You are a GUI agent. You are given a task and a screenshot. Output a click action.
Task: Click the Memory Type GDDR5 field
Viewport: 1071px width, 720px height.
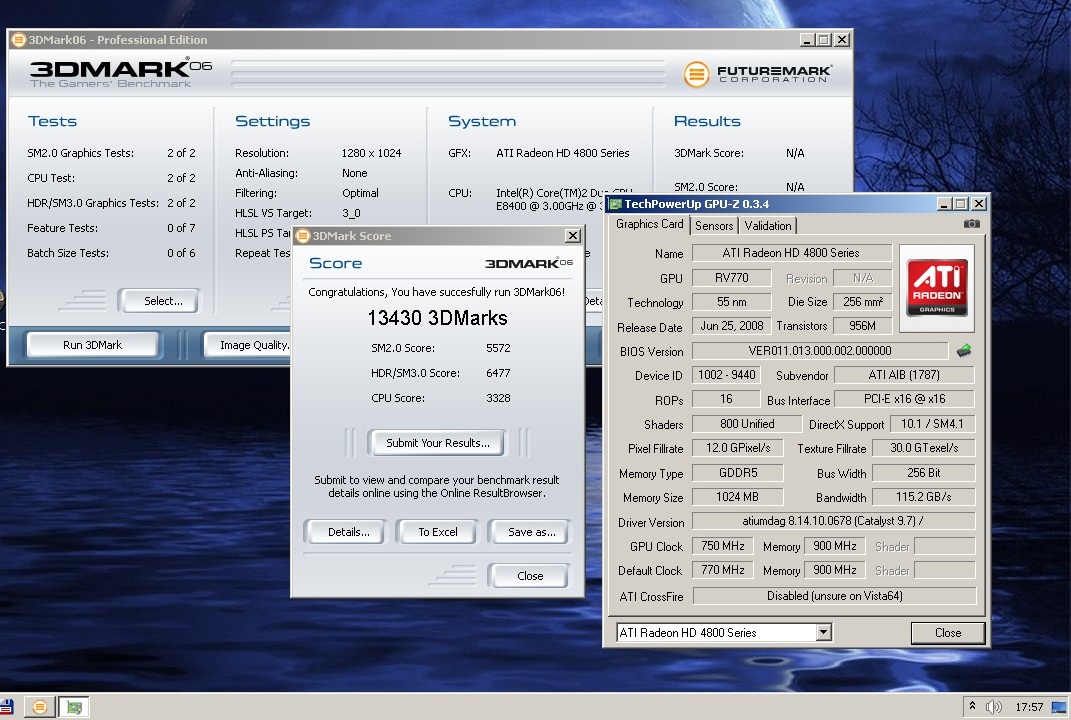click(x=738, y=473)
